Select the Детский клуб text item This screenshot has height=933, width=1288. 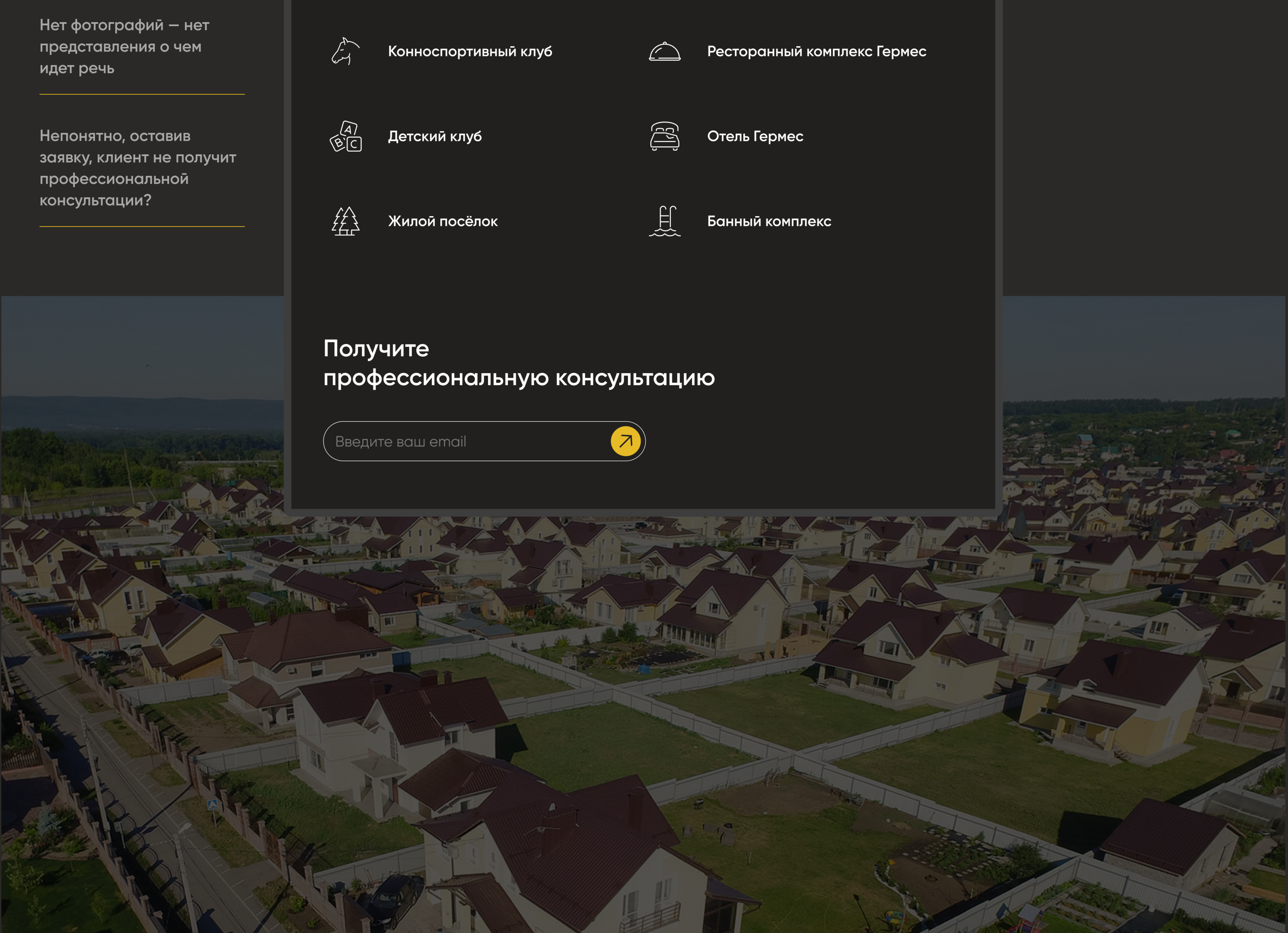[434, 137]
